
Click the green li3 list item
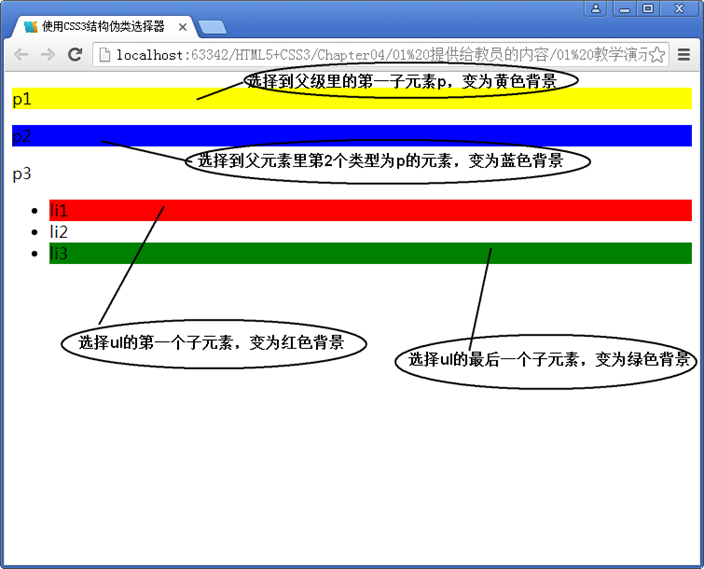pyautogui.click(x=370, y=253)
